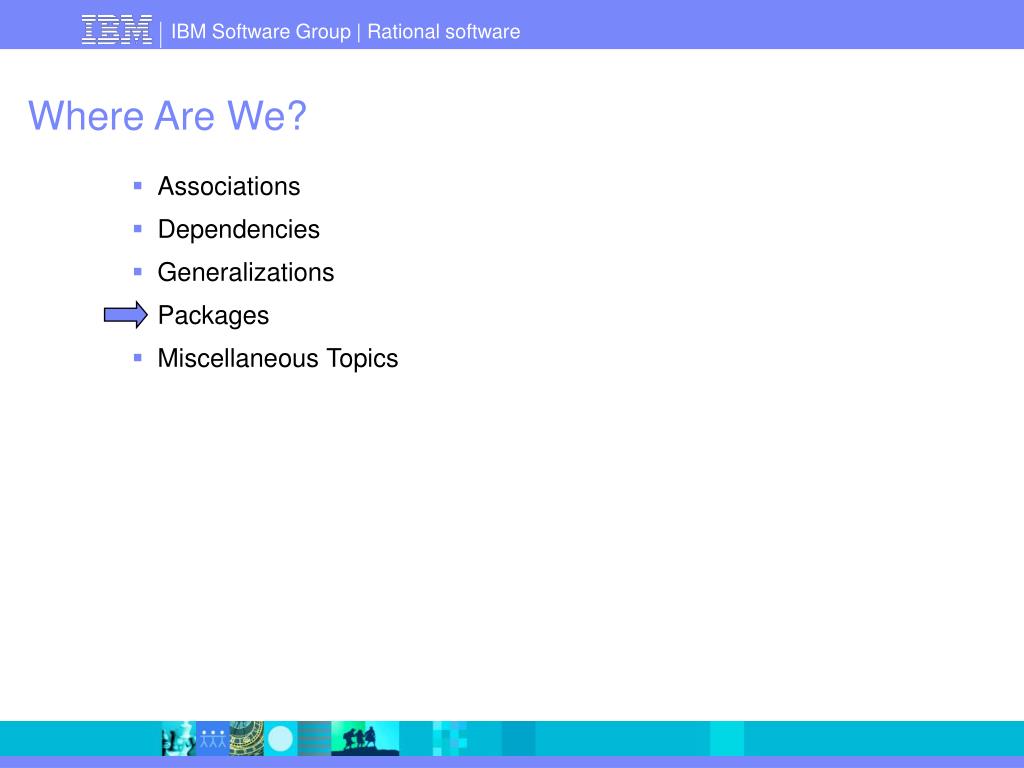
Task: Click the 'Where Are We?' slide title
Action: (167, 116)
